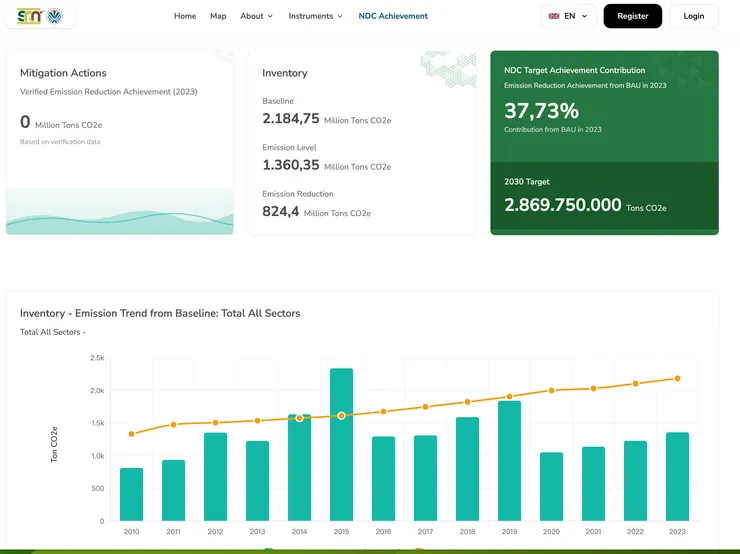Screen dimensions: 740x554
Task: Select the tallest bar for 2015
Action: 342,445
